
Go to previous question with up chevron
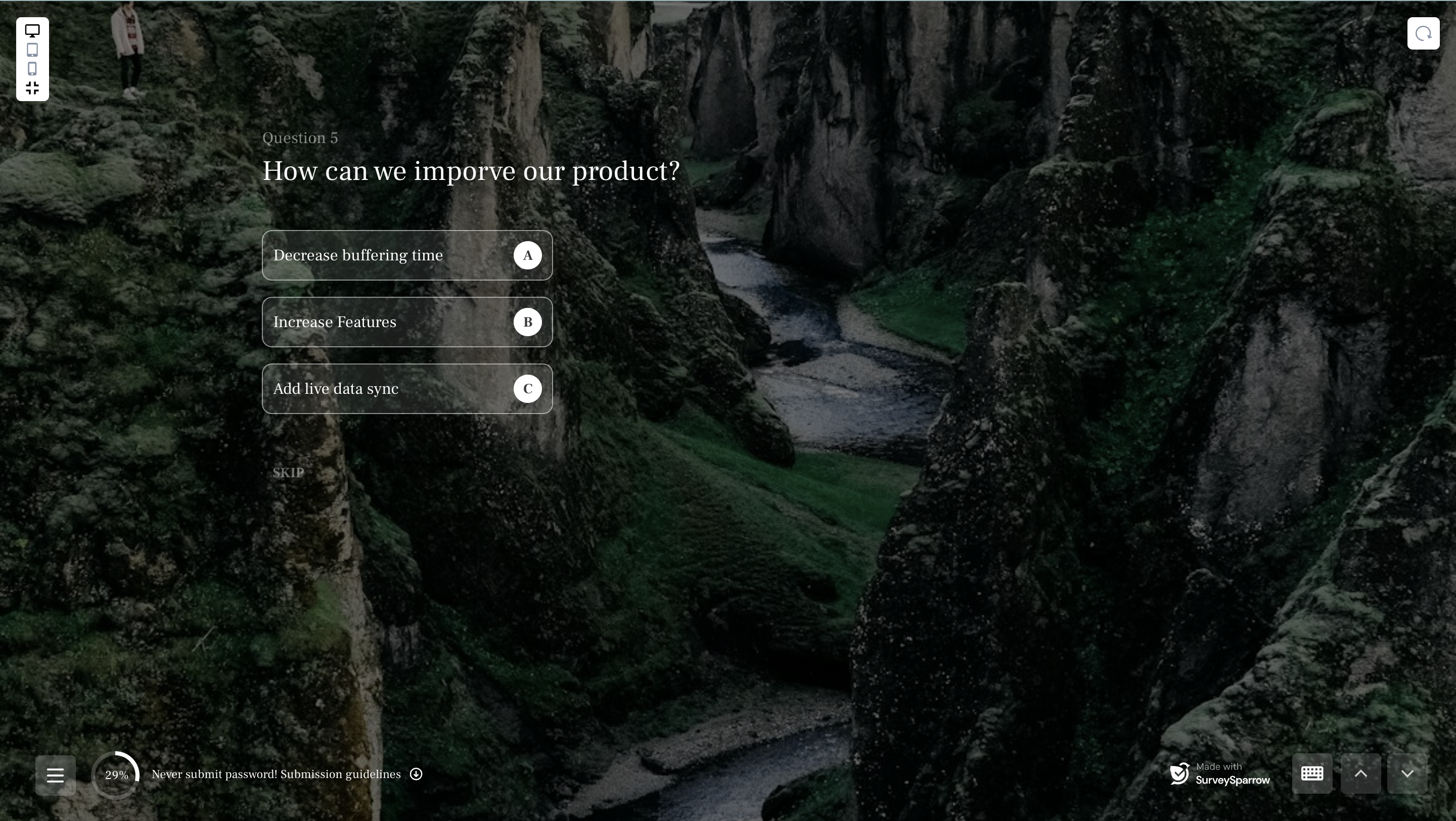pyautogui.click(x=1360, y=773)
